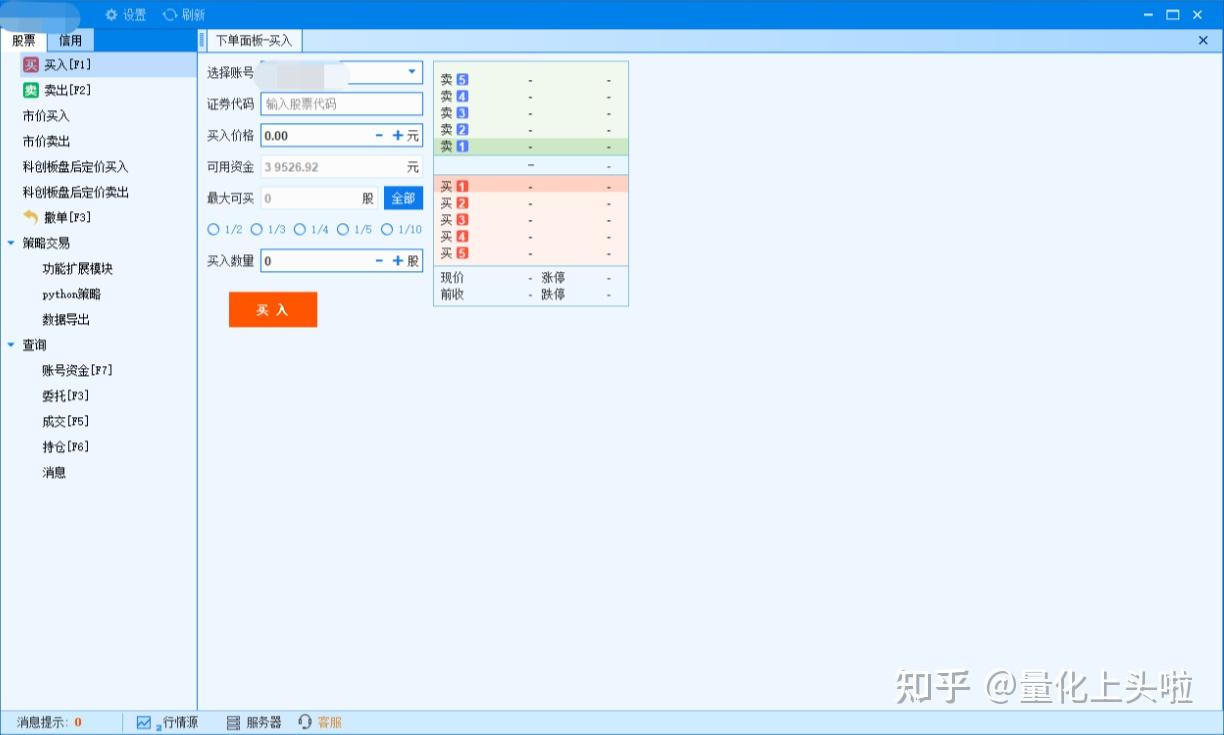Select the 1/3 position radio button
The width and height of the screenshot is (1224, 735).
(255, 229)
